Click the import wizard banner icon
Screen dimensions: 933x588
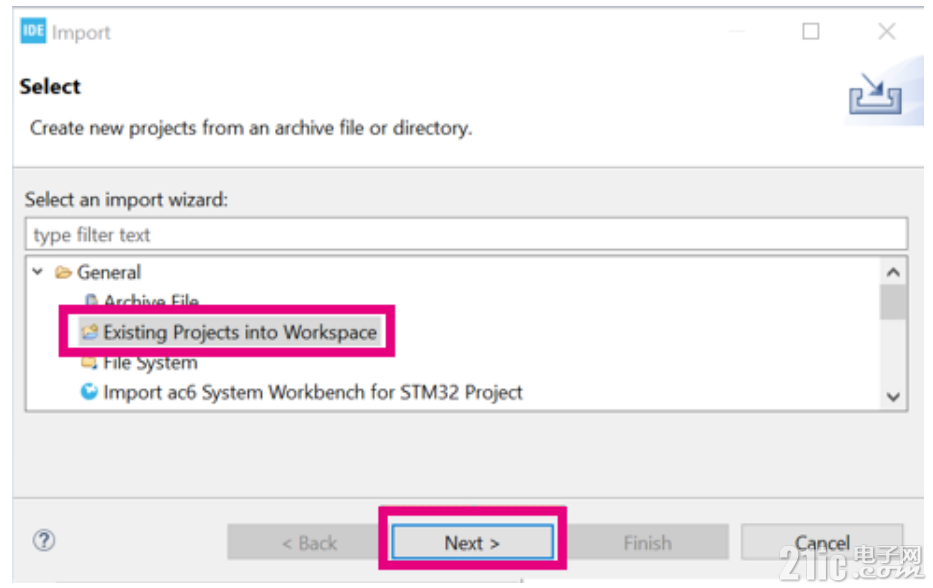(x=875, y=93)
